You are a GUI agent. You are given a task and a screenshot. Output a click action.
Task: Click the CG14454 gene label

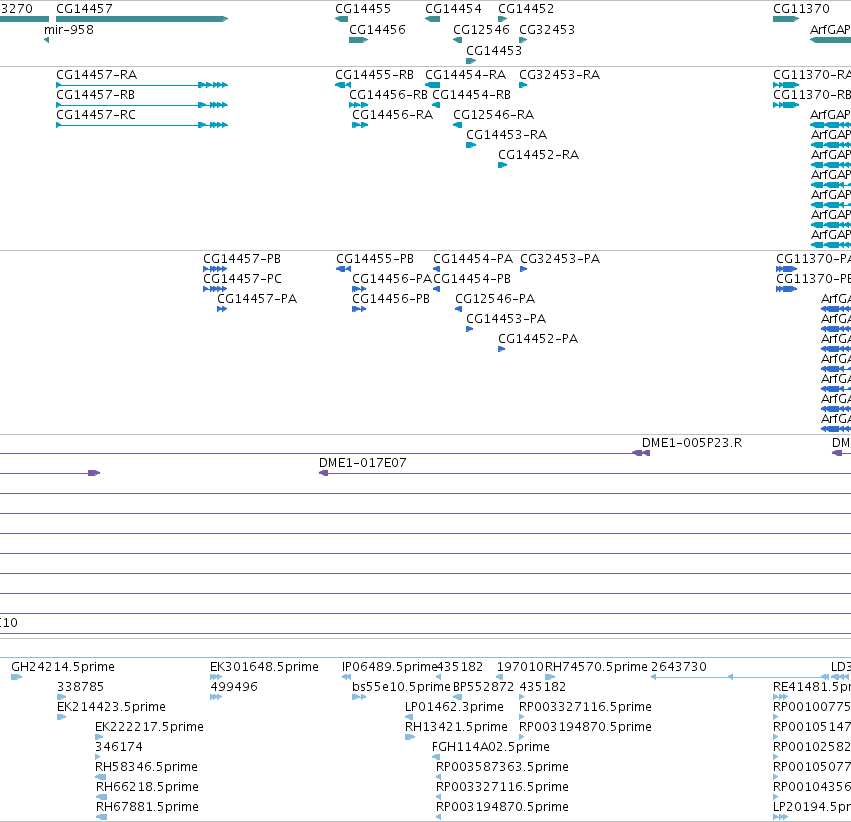click(x=453, y=9)
